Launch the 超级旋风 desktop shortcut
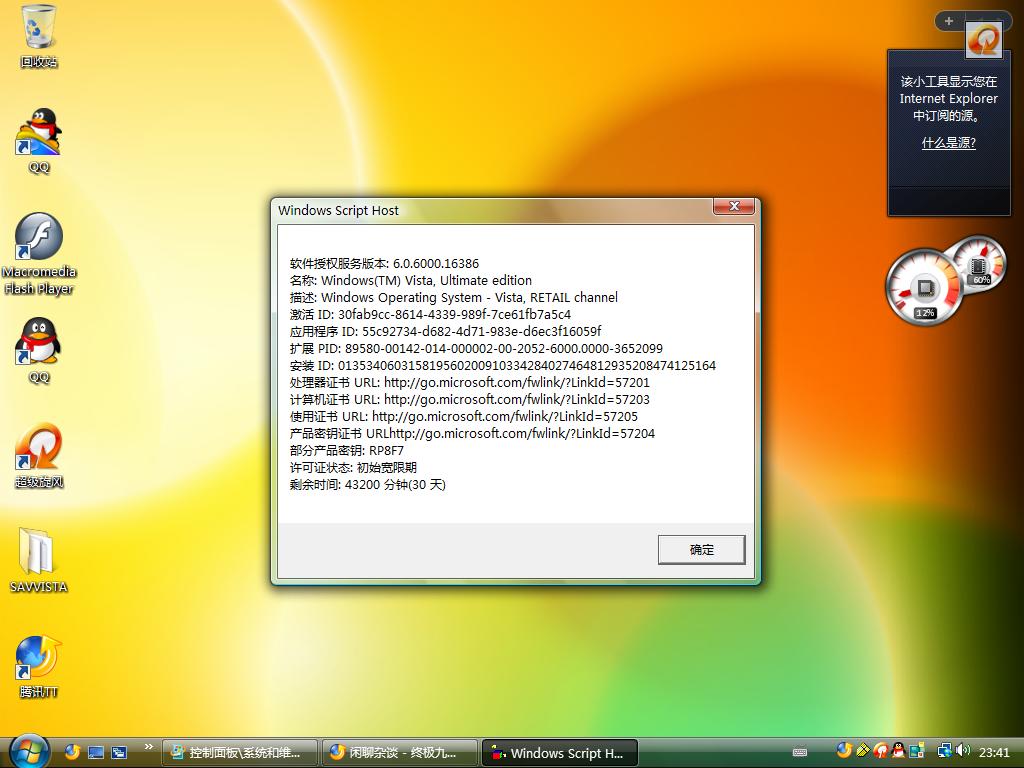The width and height of the screenshot is (1024, 768). pyautogui.click(x=39, y=456)
